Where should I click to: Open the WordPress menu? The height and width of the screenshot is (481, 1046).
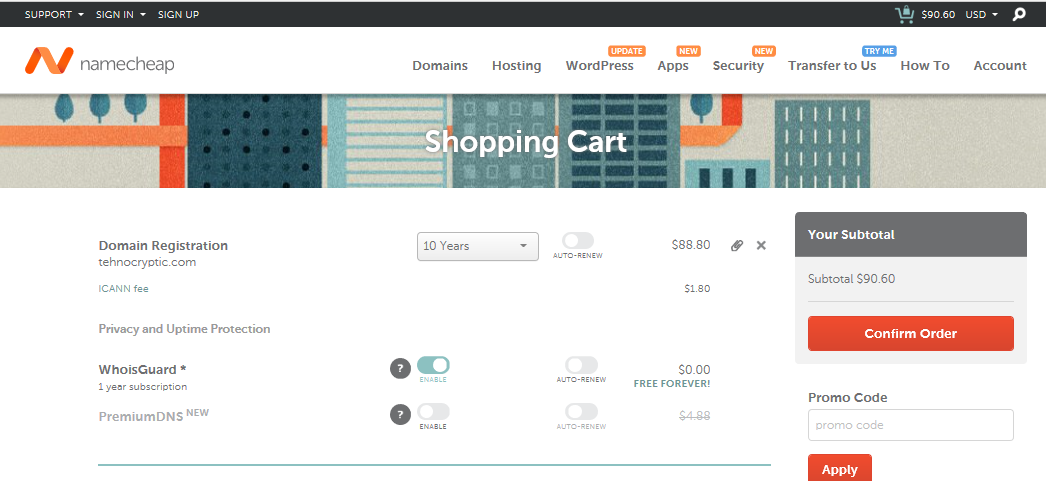pyautogui.click(x=600, y=65)
